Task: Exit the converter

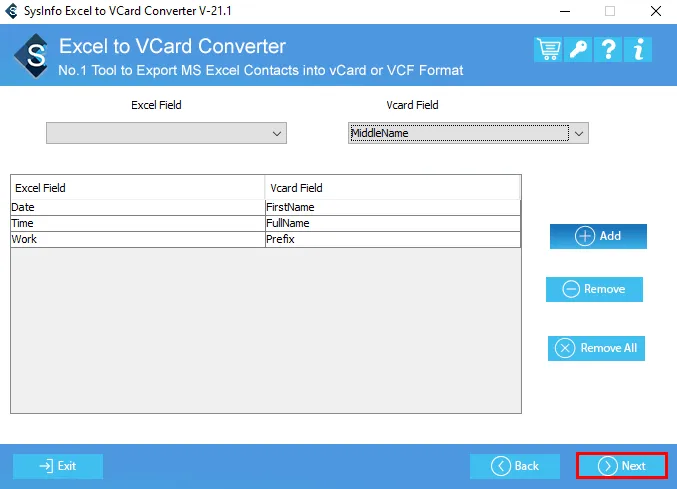Action: coord(58,466)
